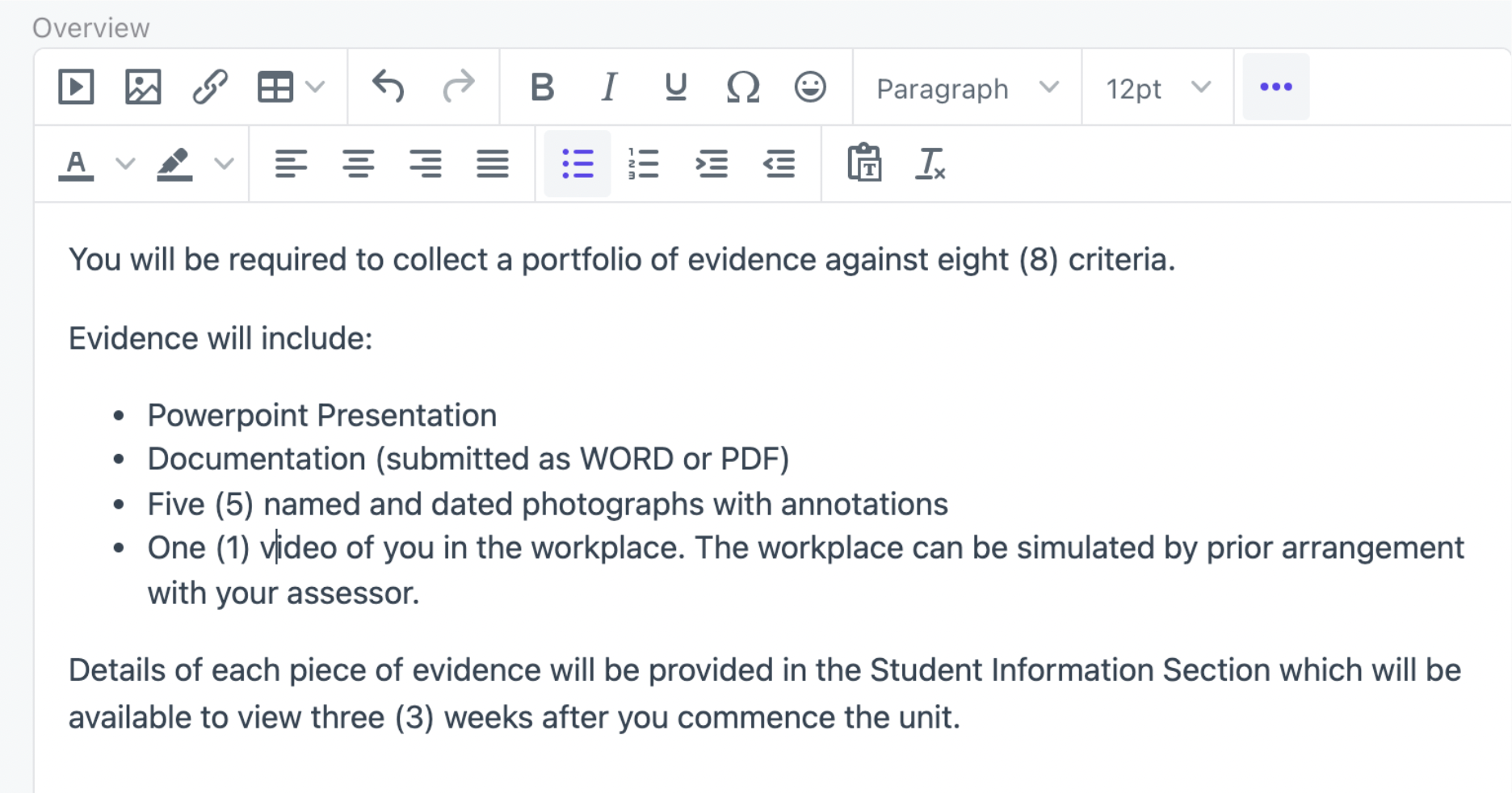Click the insert image icon
The width and height of the screenshot is (1512, 793).
tap(143, 87)
